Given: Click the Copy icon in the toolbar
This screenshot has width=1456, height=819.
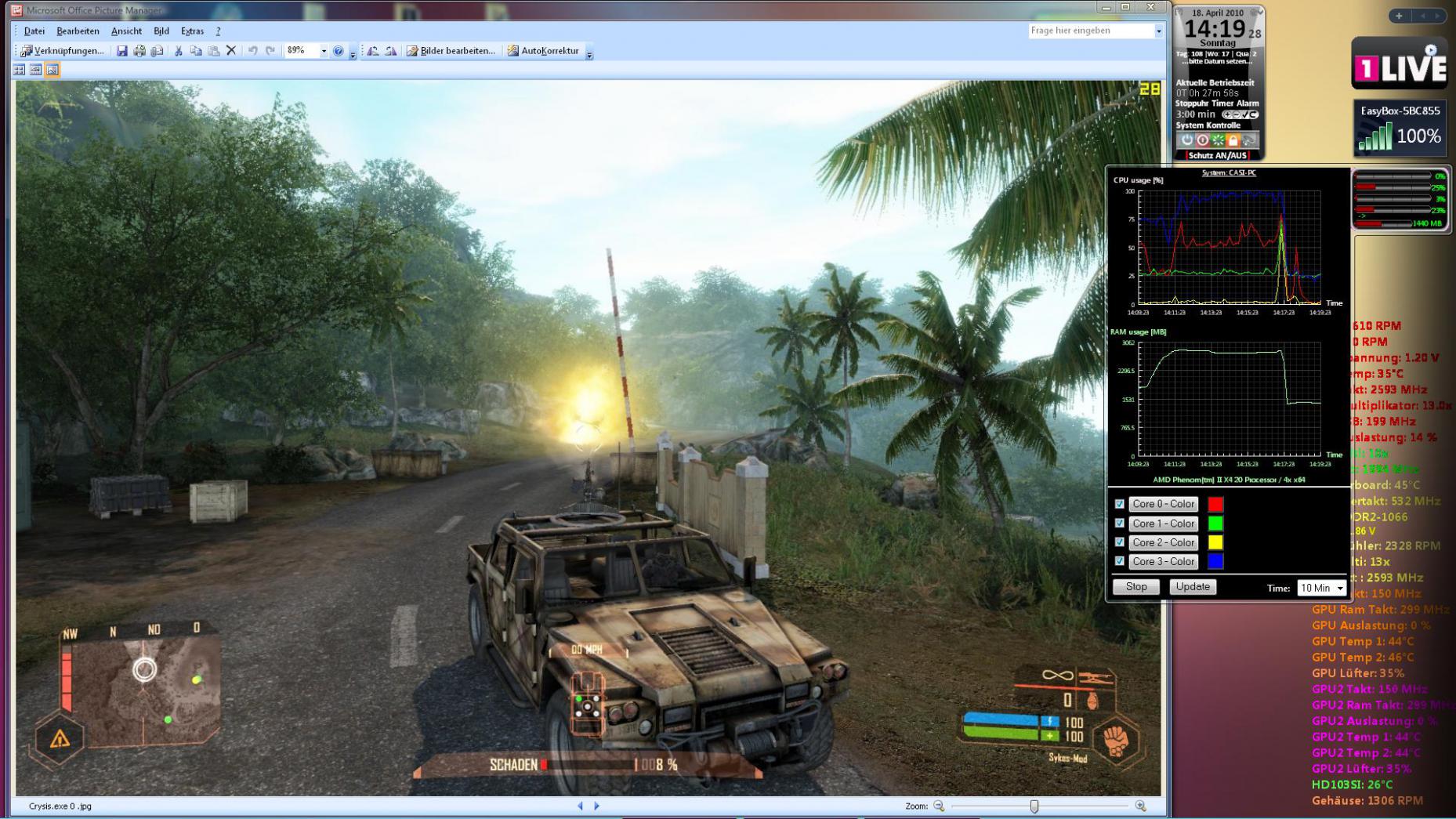Looking at the screenshot, I should [x=196, y=51].
